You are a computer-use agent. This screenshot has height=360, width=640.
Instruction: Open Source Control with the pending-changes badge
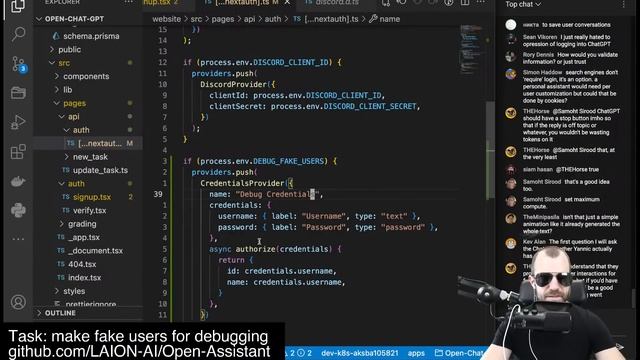point(18,64)
